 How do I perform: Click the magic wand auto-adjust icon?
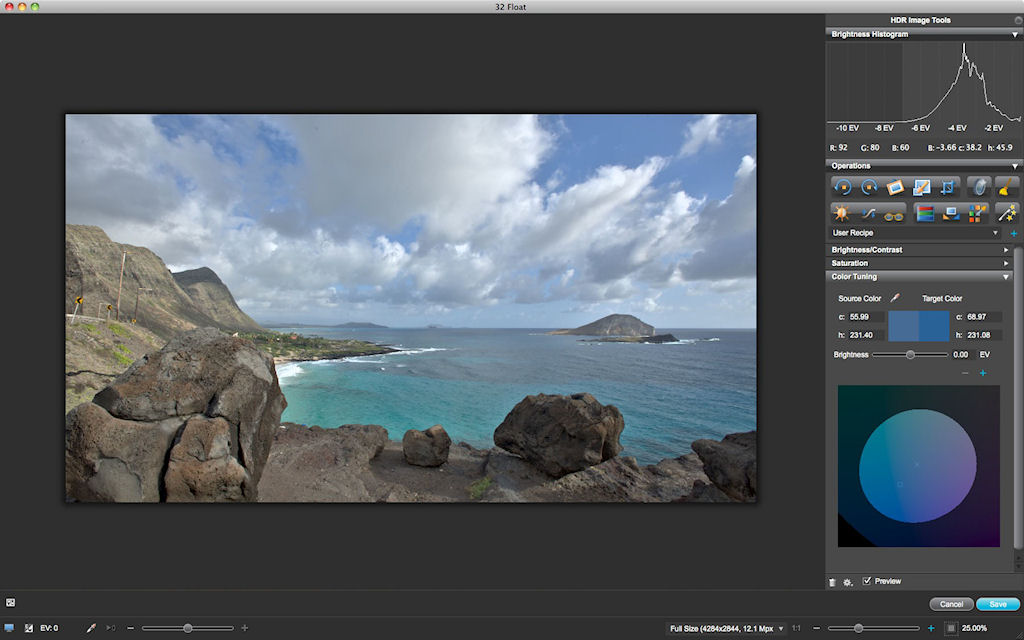(x=1006, y=213)
